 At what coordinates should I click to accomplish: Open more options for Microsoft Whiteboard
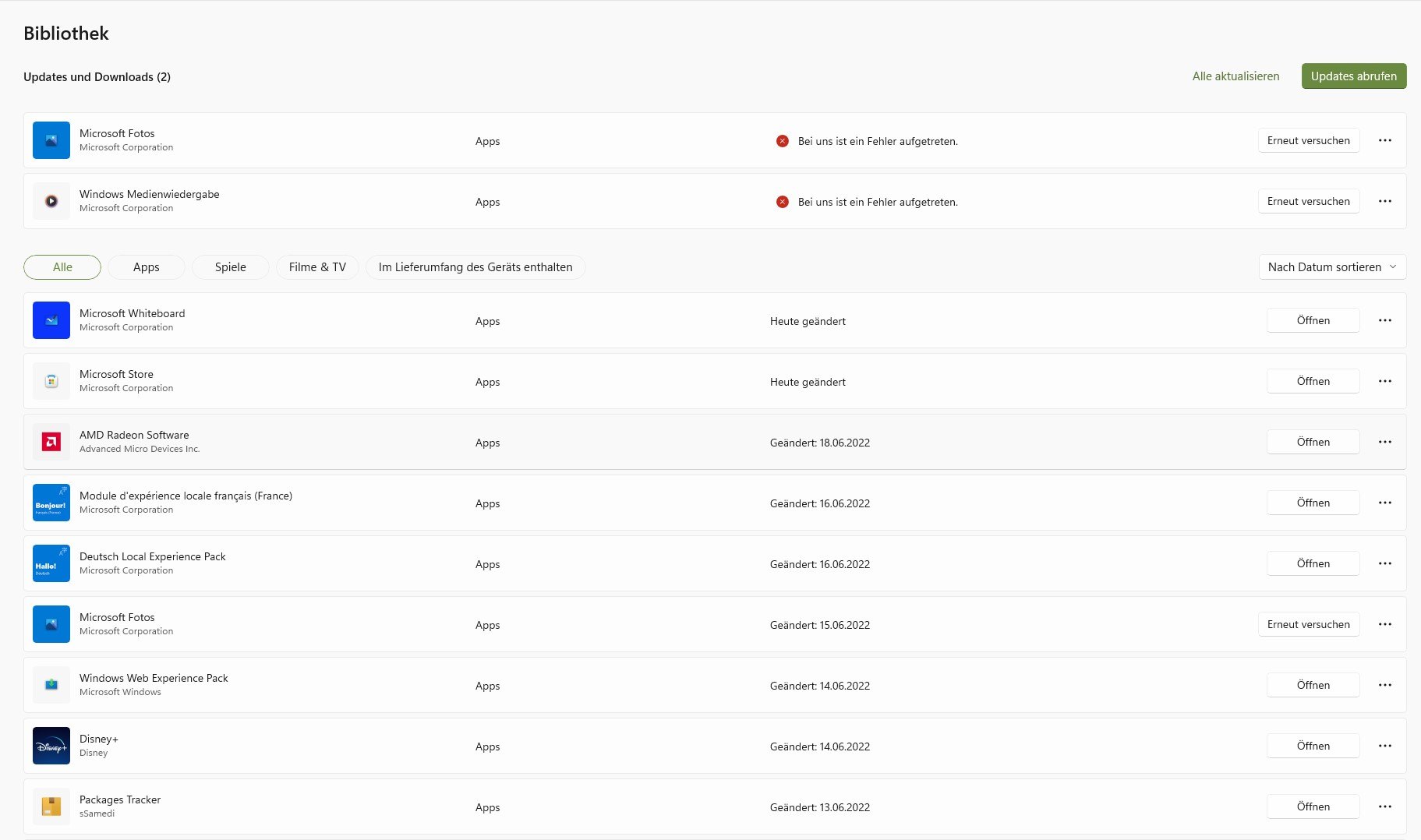click(x=1385, y=320)
